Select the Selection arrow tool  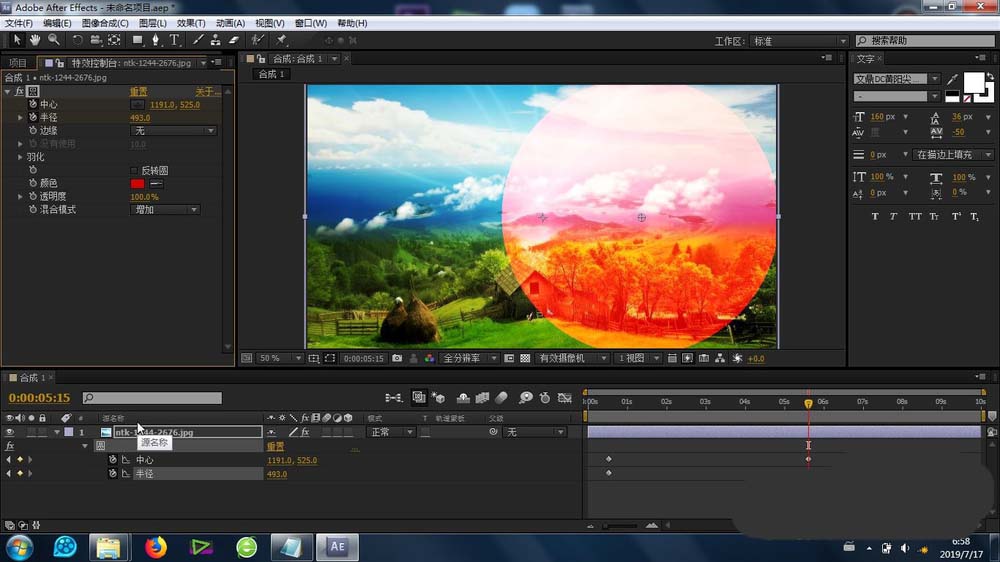click(17, 40)
